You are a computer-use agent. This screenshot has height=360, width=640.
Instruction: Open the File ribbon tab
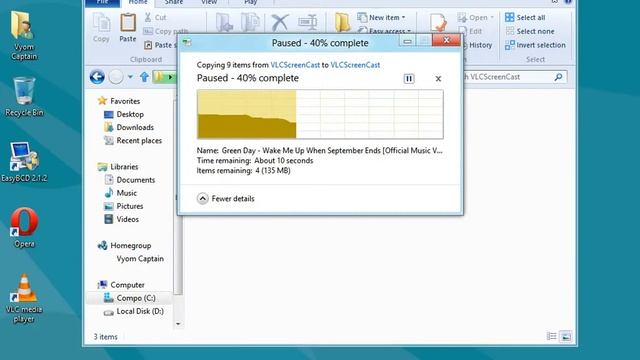click(x=102, y=2)
